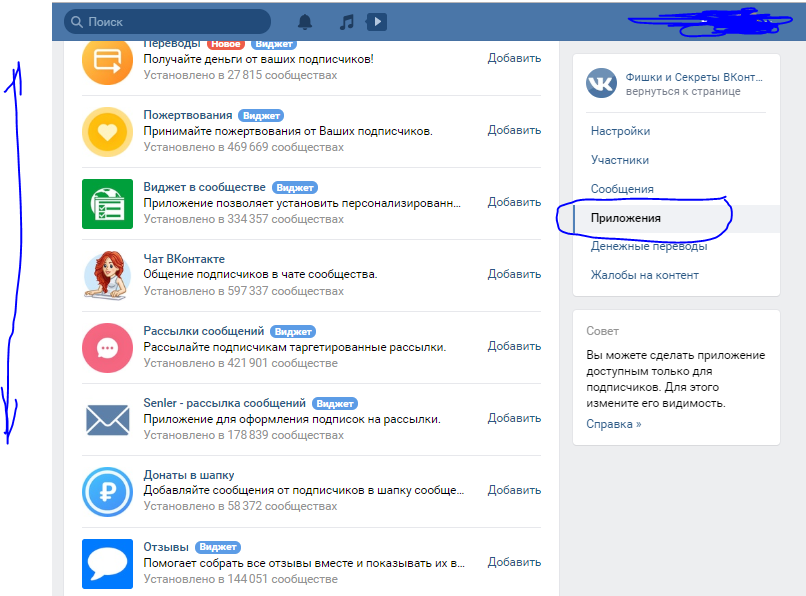
Task: Add the Переводы app via Добавить
Action: pyautogui.click(x=514, y=58)
